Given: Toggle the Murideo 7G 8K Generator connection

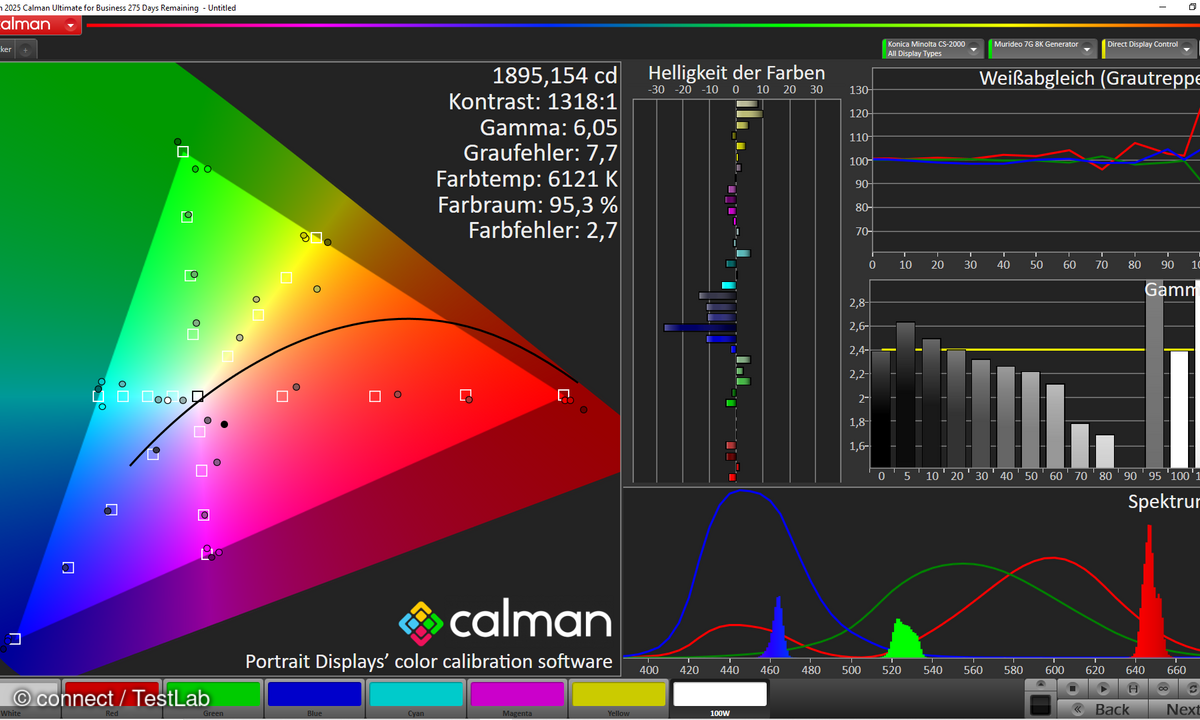Looking at the screenshot, I should 990,46.
